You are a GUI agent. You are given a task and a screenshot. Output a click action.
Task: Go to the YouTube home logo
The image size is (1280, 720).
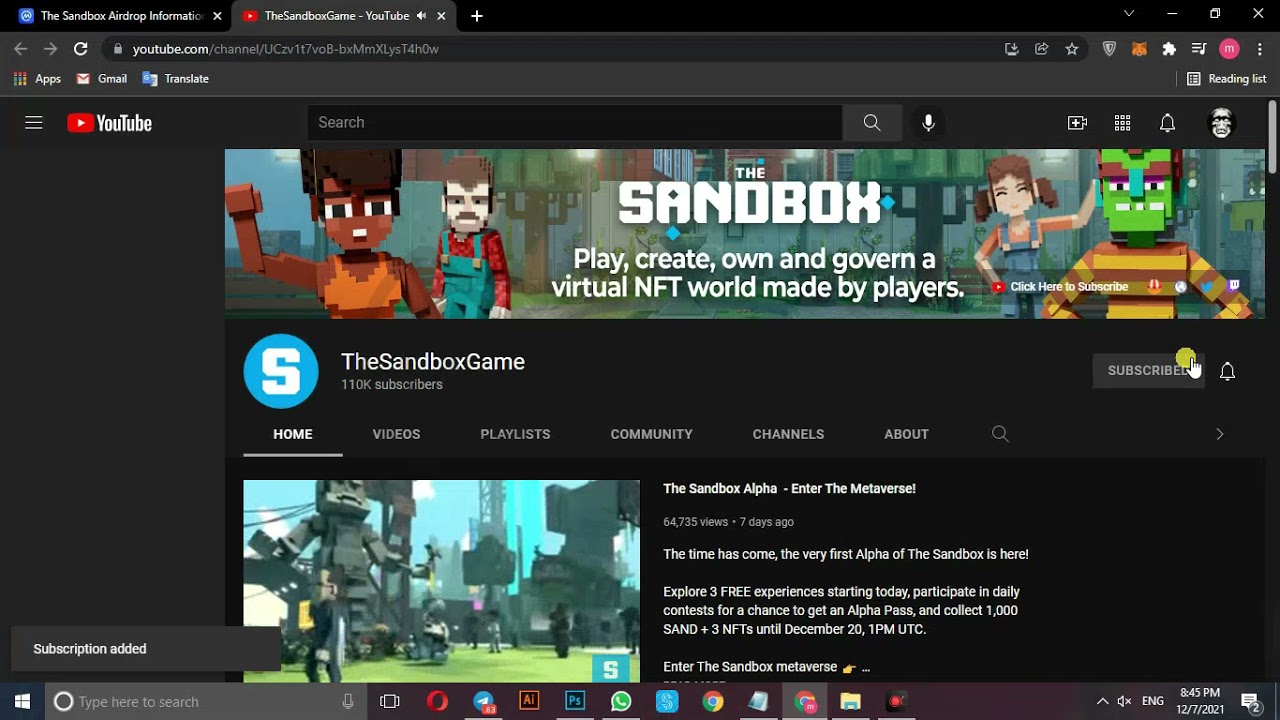point(109,123)
